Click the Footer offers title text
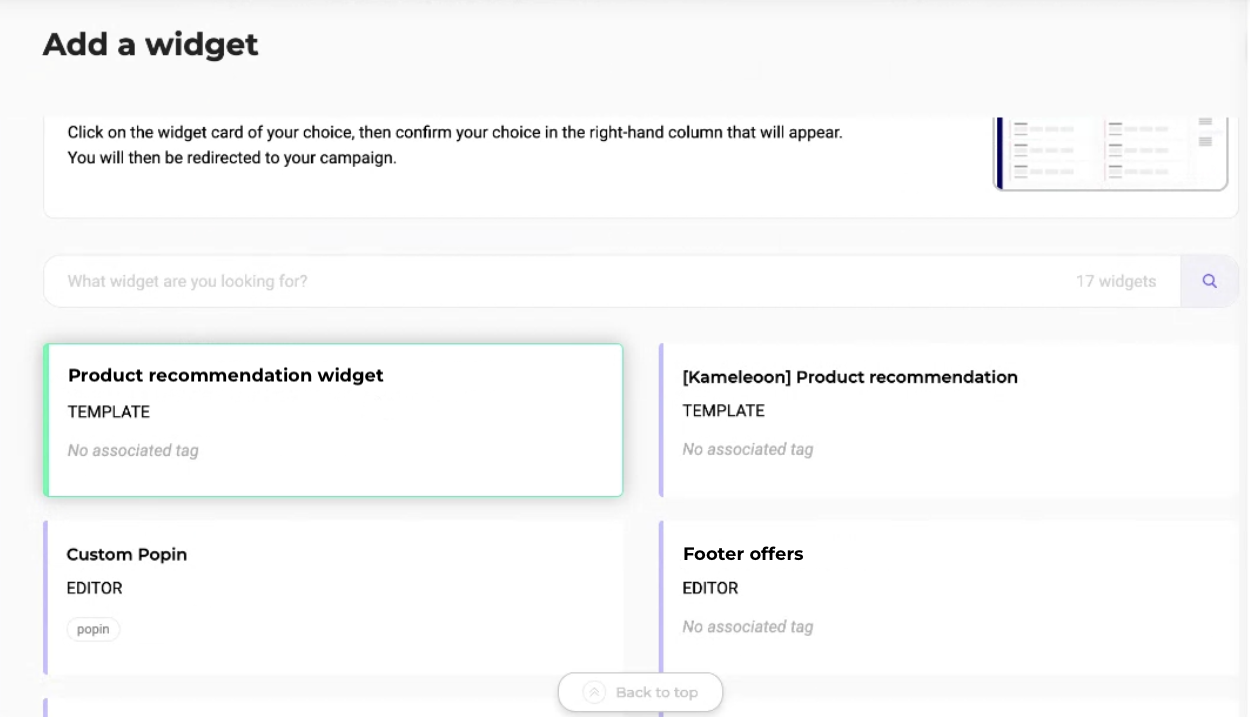The width and height of the screenshot is (1250, 717). [x=743, y=554]
